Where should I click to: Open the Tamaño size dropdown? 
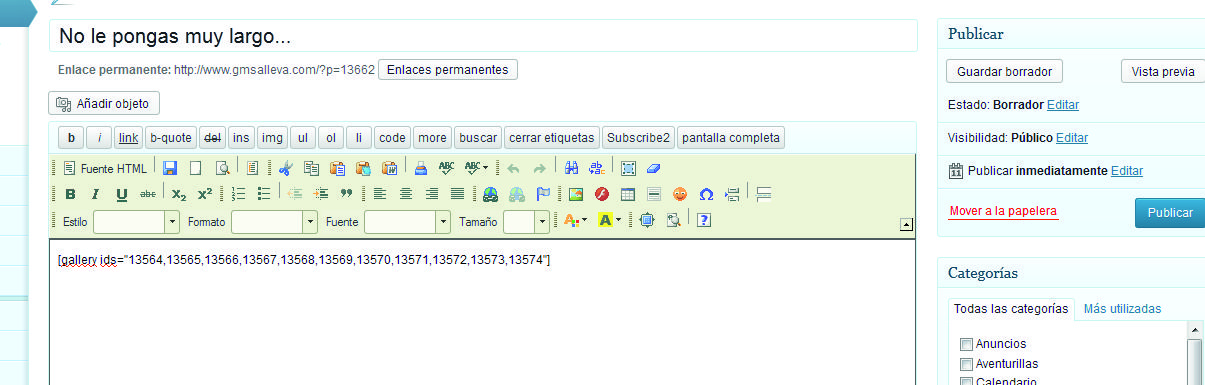526,221
